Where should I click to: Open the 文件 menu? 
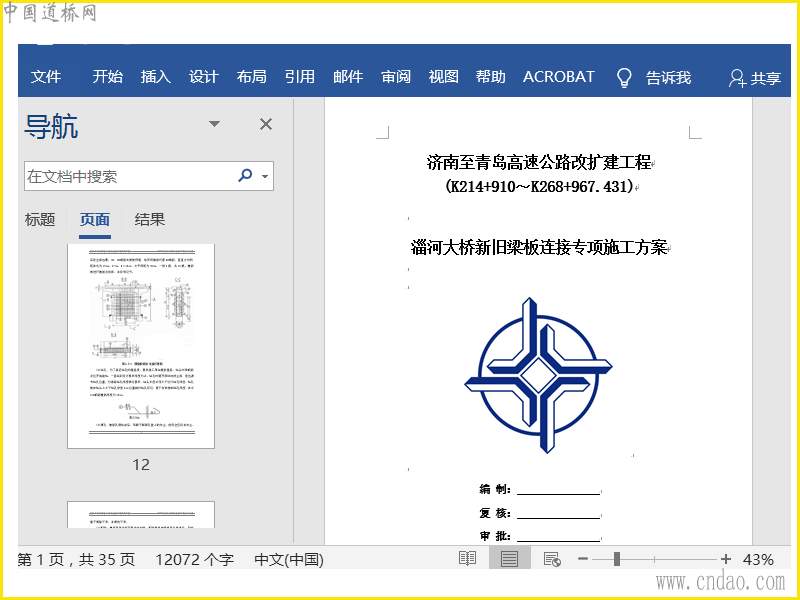pyautogui.click(x=46, y=77)
